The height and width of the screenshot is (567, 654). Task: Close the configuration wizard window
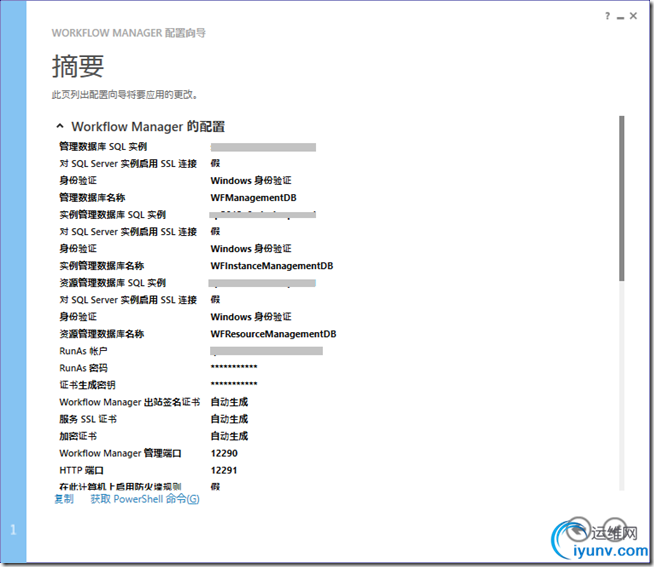pos(633,16)
